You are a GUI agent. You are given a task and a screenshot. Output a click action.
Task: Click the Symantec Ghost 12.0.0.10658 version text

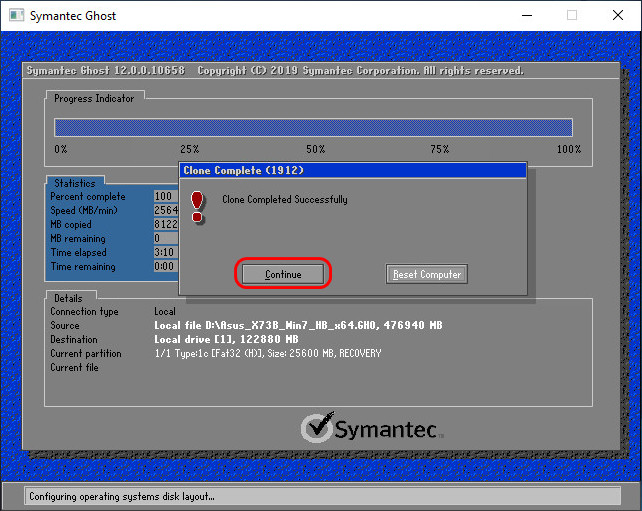point(106,70)
